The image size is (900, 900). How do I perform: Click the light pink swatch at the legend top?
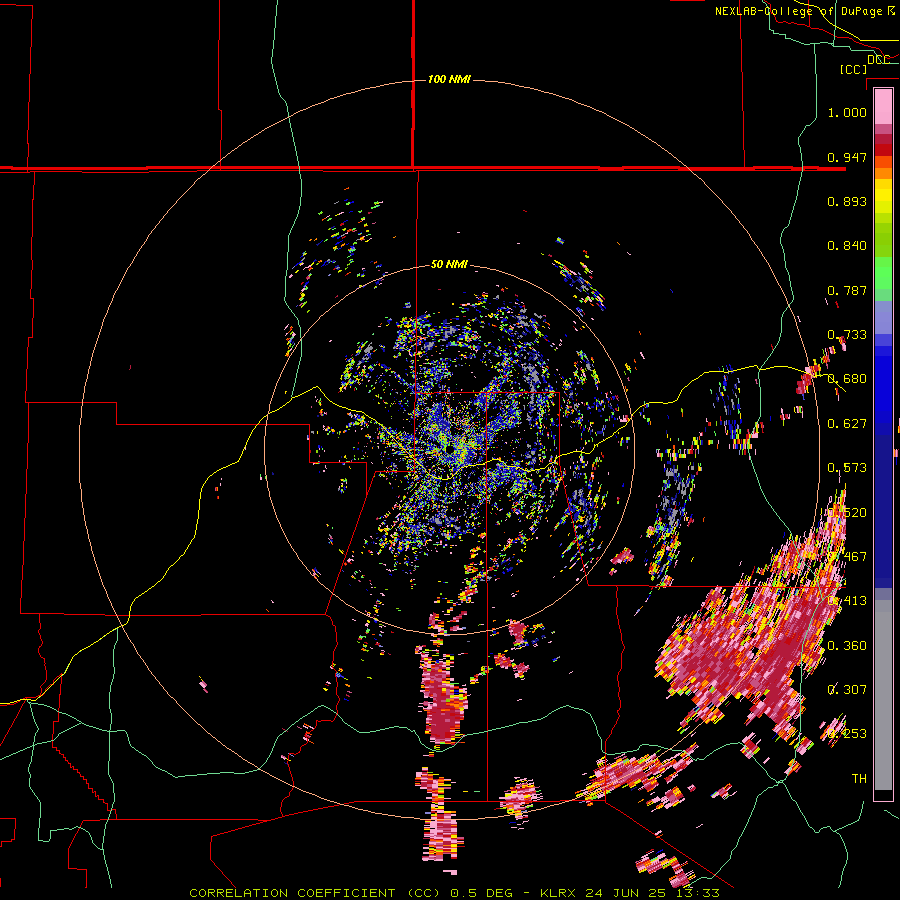[x=883, y=106]
